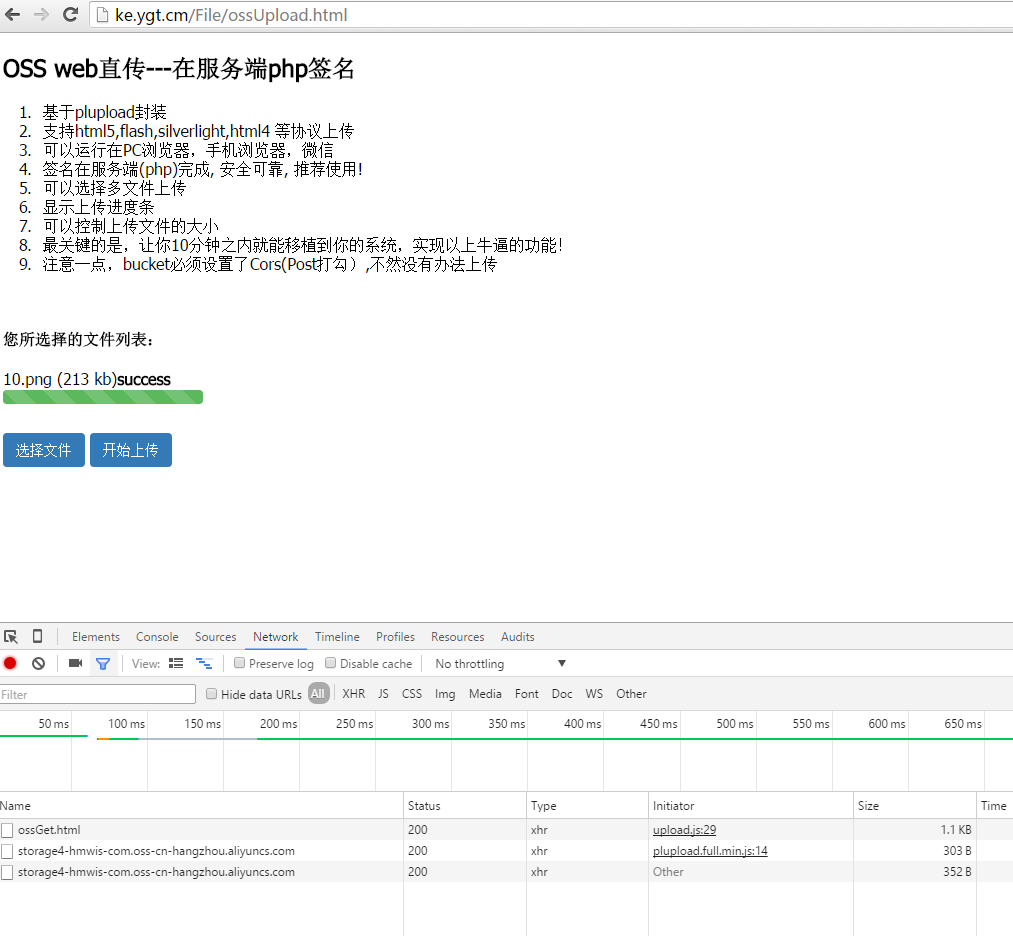This screenshot has width=1013, height=936.
Task: Open the Sources tab in DevTools
Action: [x=215, y=637]
